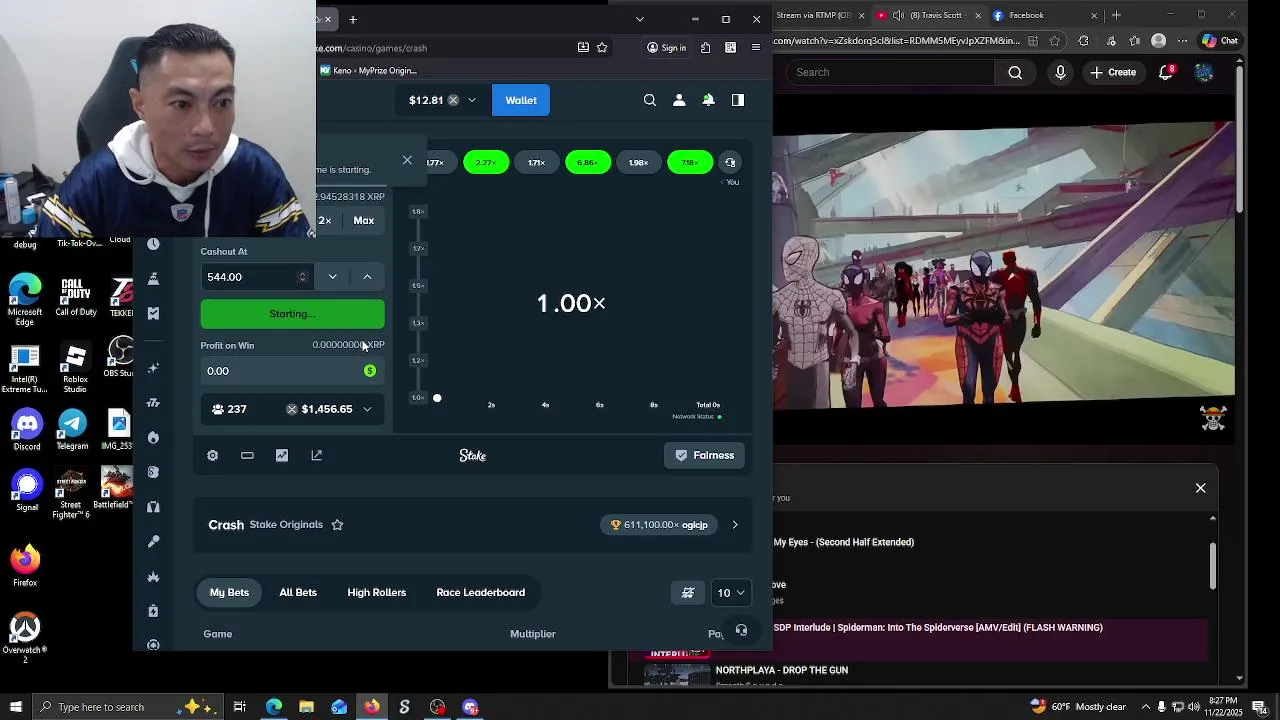Image resolution: width=1280 pixels, height=720 pixels.
Task: Select the 2.27× past result pill
Action: click(486, 162)
